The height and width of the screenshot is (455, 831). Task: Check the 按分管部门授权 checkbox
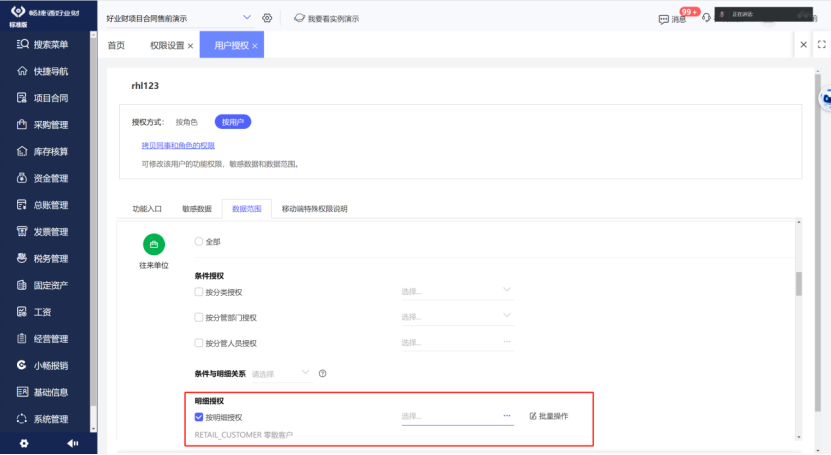click(199, 317)
